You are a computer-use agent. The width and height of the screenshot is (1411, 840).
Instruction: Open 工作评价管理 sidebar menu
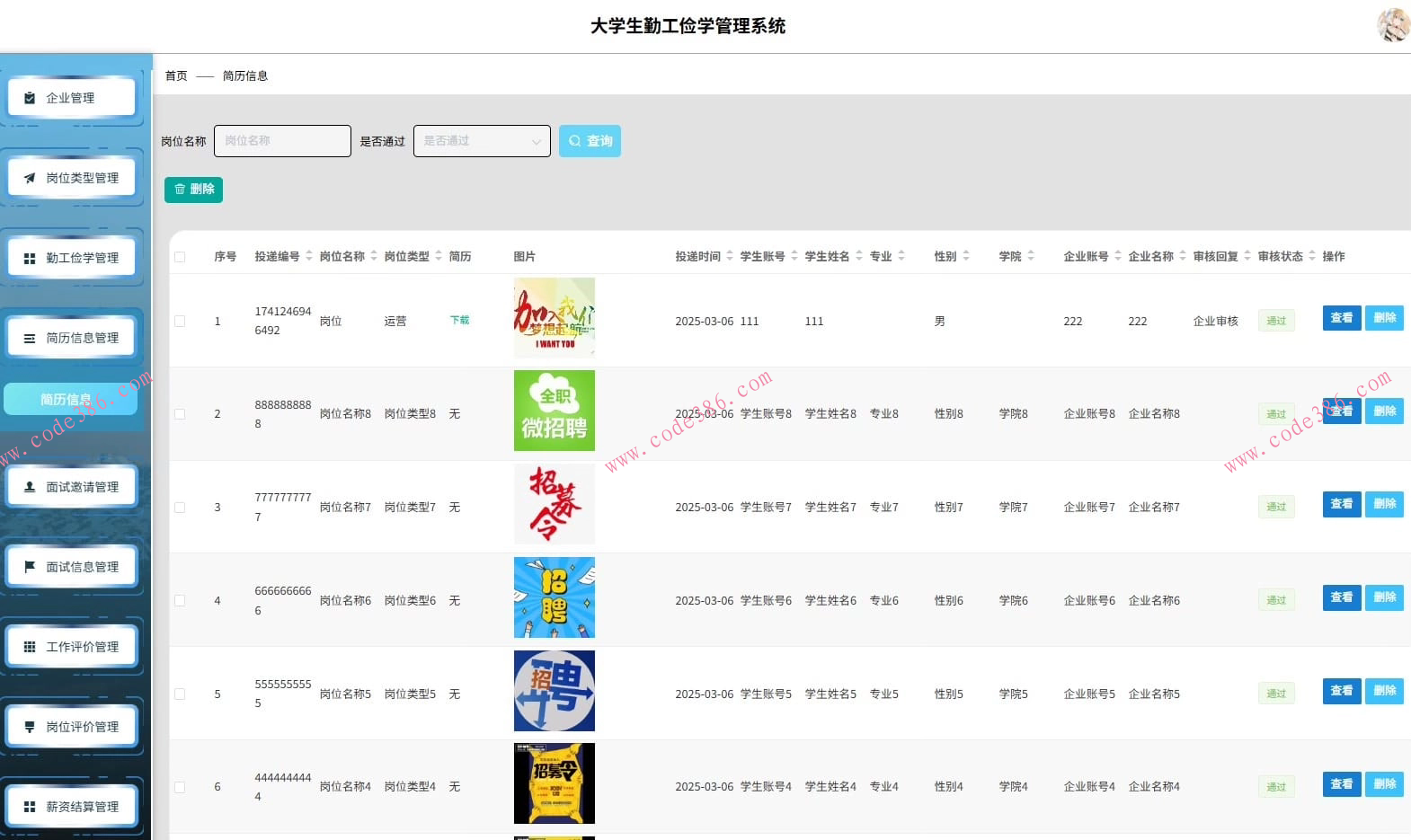click(x=72, y=647)
